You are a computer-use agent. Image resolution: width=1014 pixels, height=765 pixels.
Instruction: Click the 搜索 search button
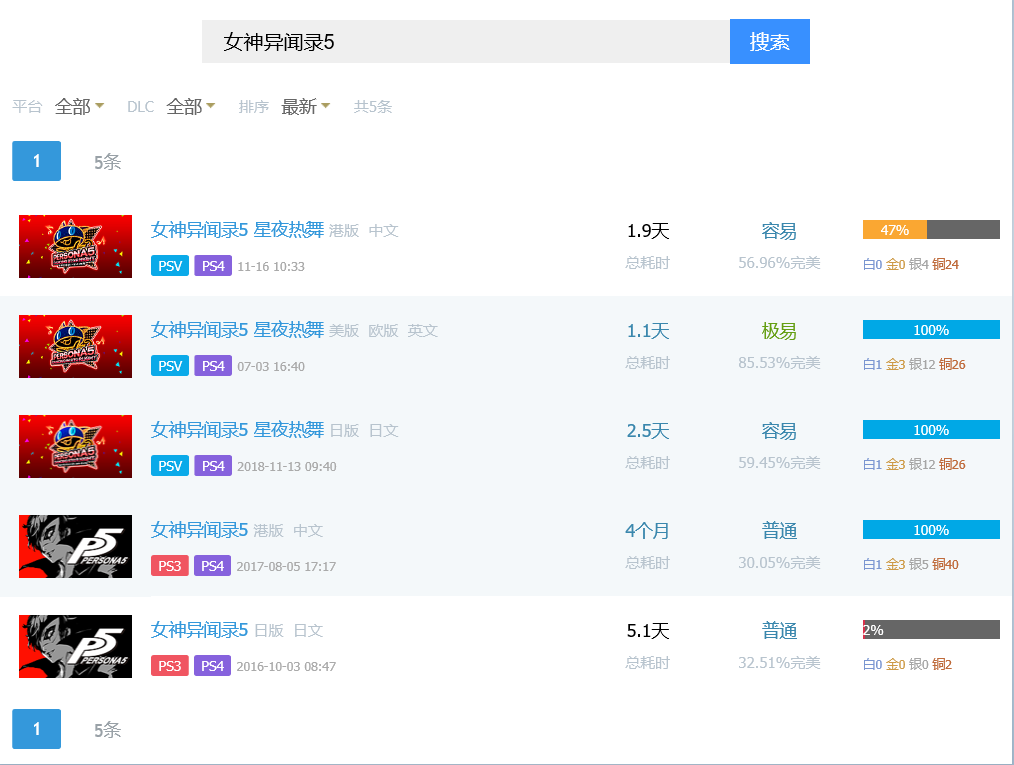click(x=769, y=41)
